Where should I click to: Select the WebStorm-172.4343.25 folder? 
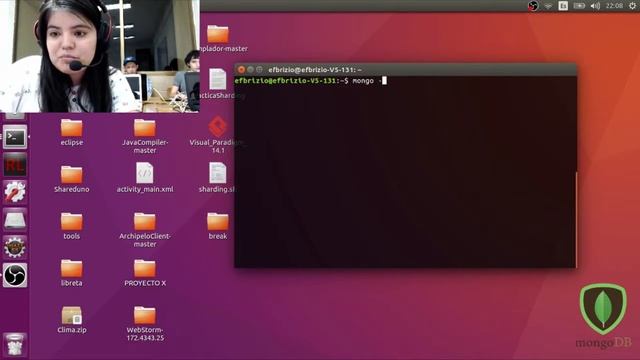click(145, 324)
